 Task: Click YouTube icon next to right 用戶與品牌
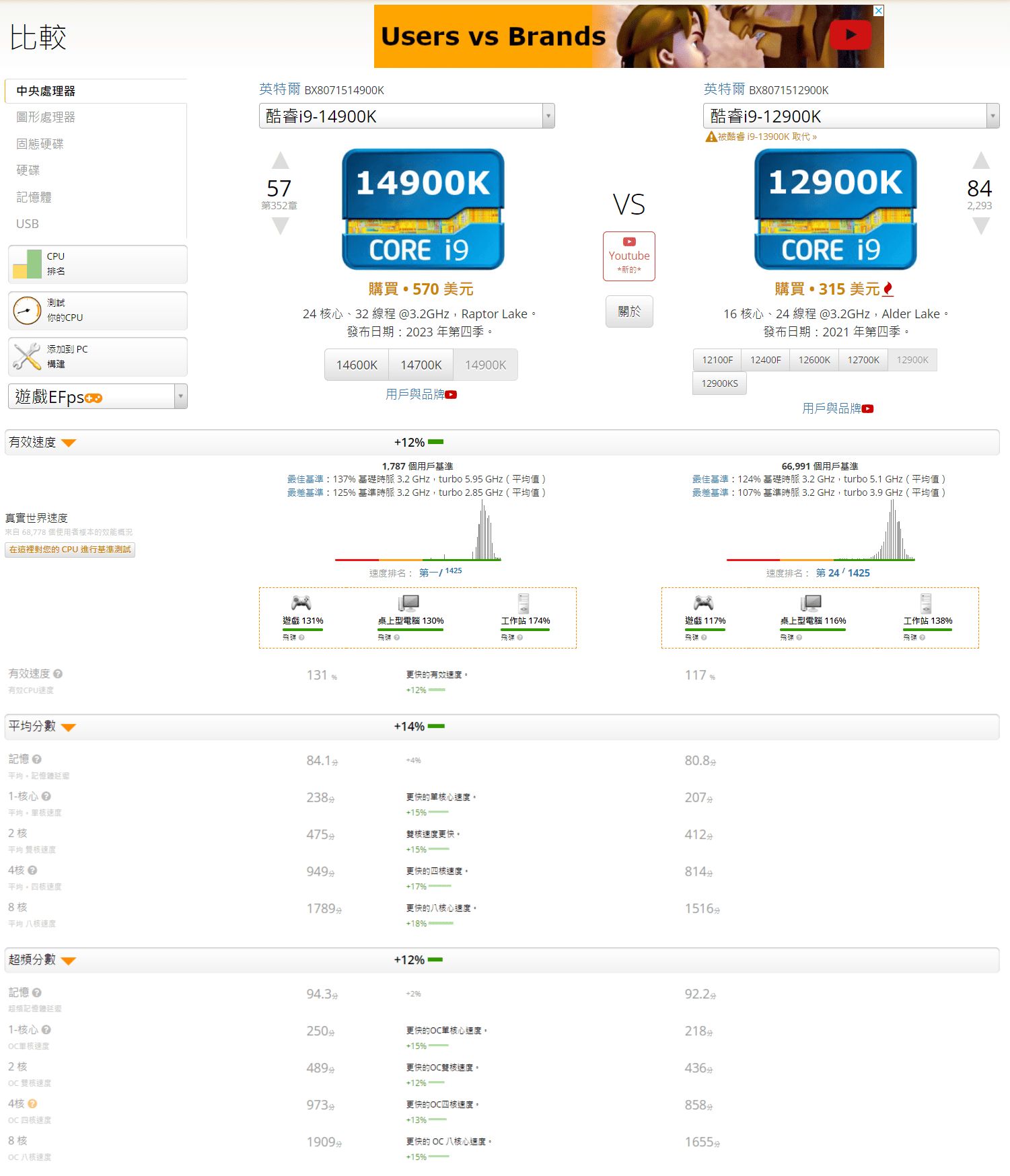point(867,409)
